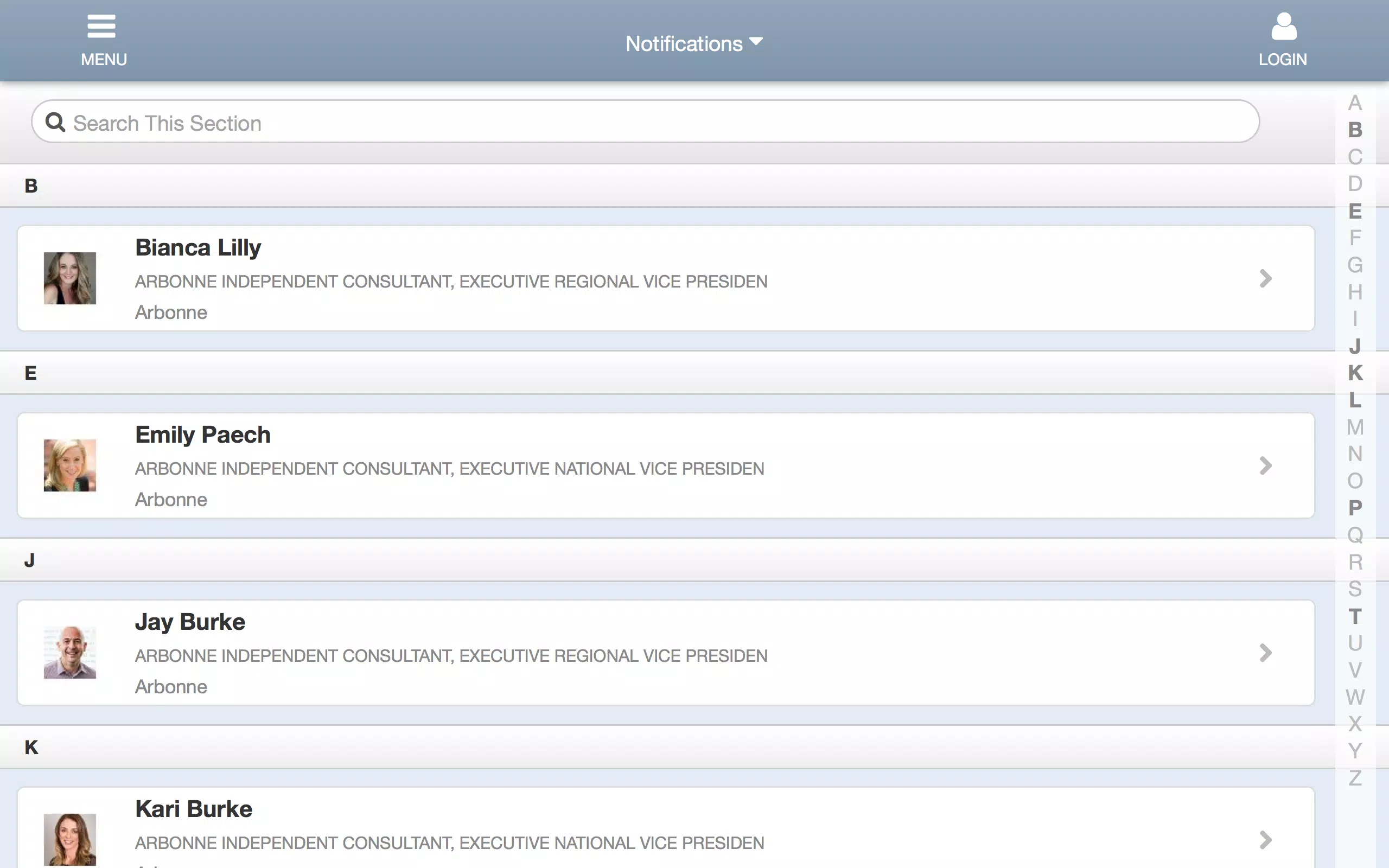The height and width of the screenshot is (868, 1389).
Task: Select the Jay Burke name link
Action: pyautogui.click(x=190, y=622)
